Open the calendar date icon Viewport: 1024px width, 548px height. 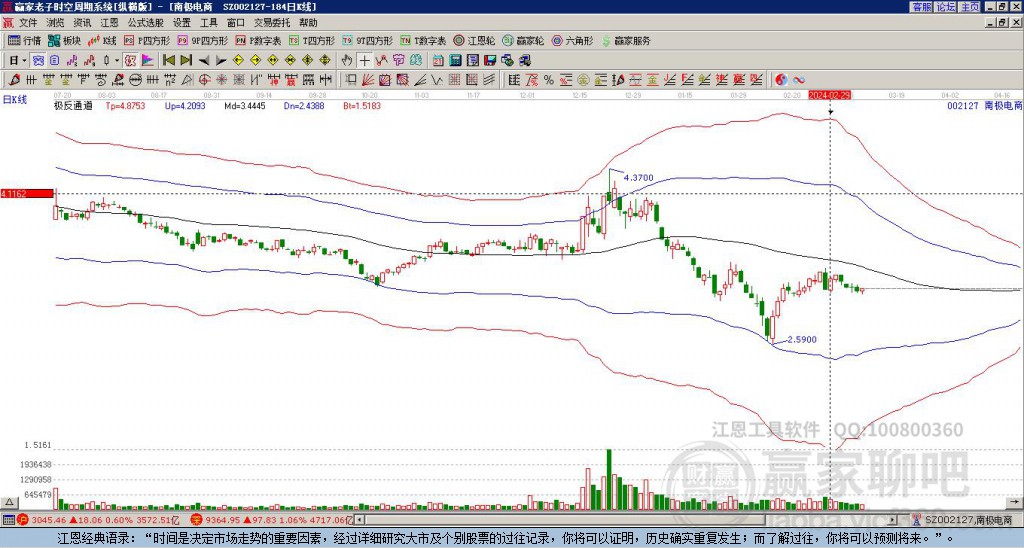tap(438, 60)
